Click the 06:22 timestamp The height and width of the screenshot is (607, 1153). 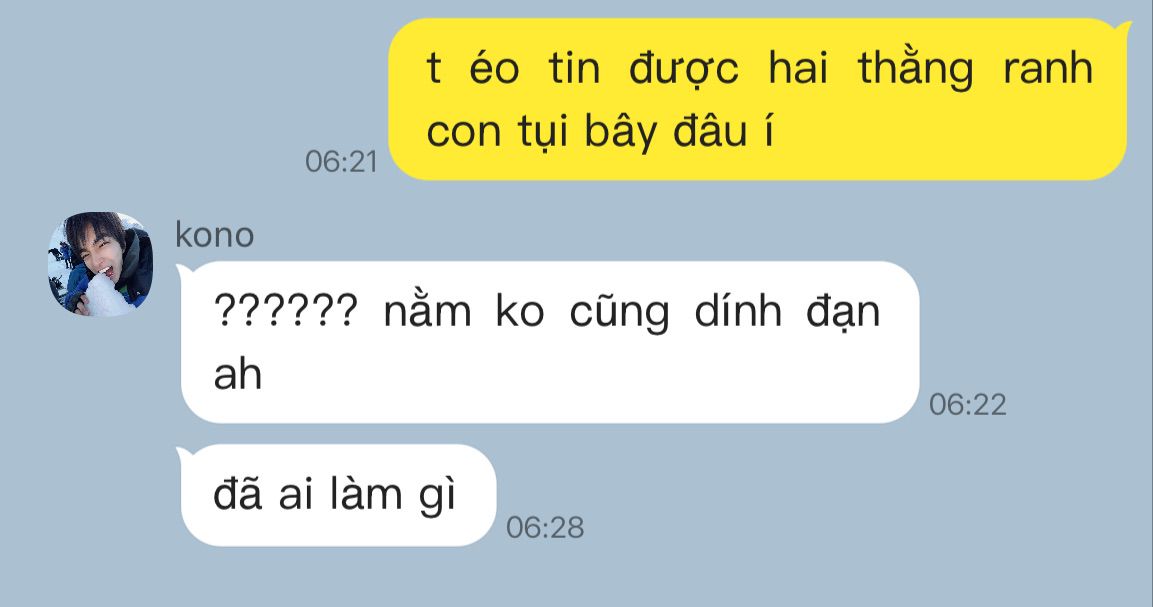coord(968,404)
